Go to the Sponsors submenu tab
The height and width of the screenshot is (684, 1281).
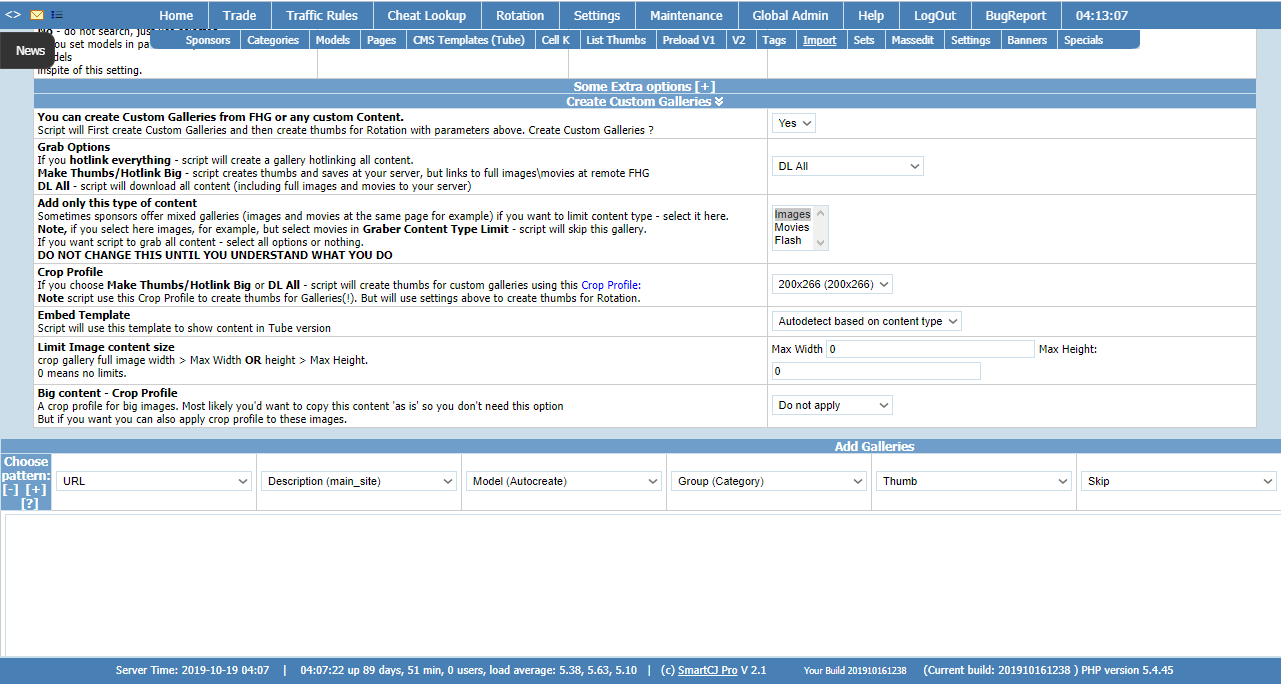pos(208,40)
